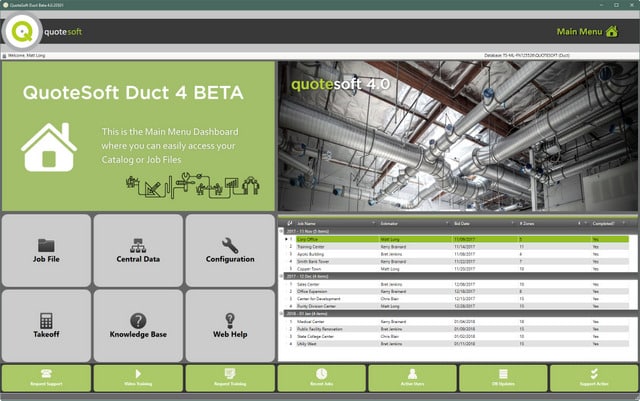The height and width of the screenshot is (401, 640).
Task: Open the Web Help lightbulb tile
Action: [x=230, y=326]
